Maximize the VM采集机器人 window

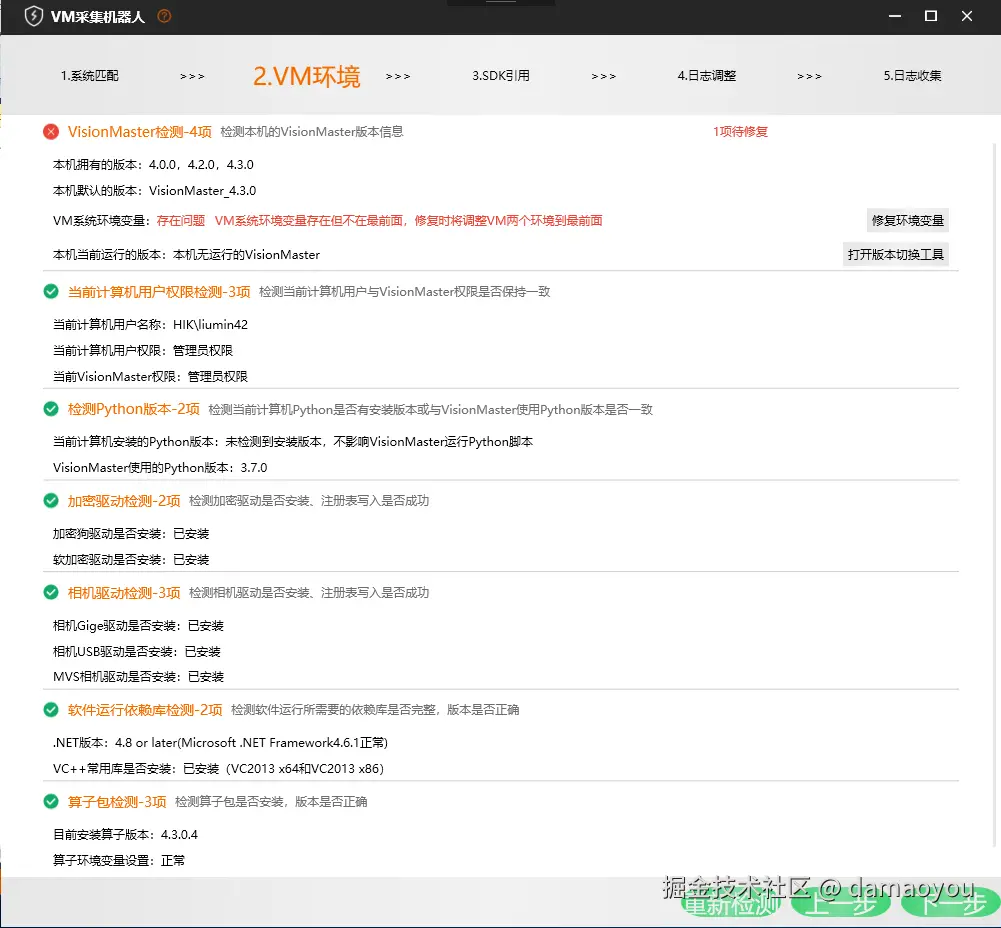pyautogui.click(x=931, y=16)
